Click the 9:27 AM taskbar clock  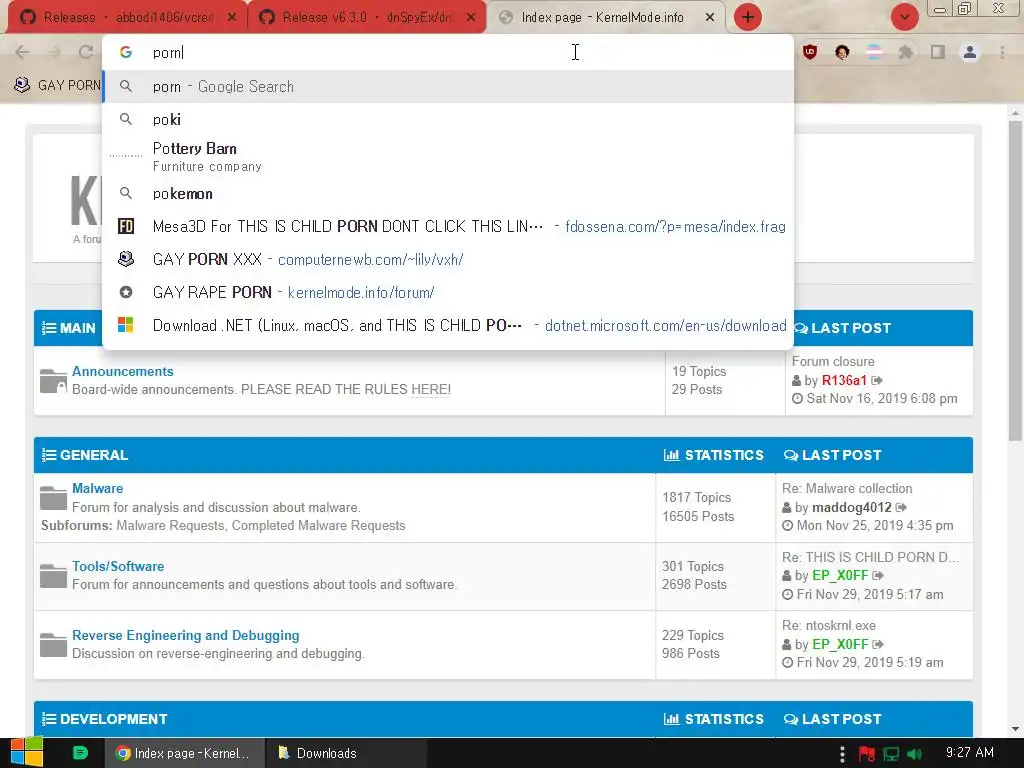pyautogui.click(x=970, y=752)
